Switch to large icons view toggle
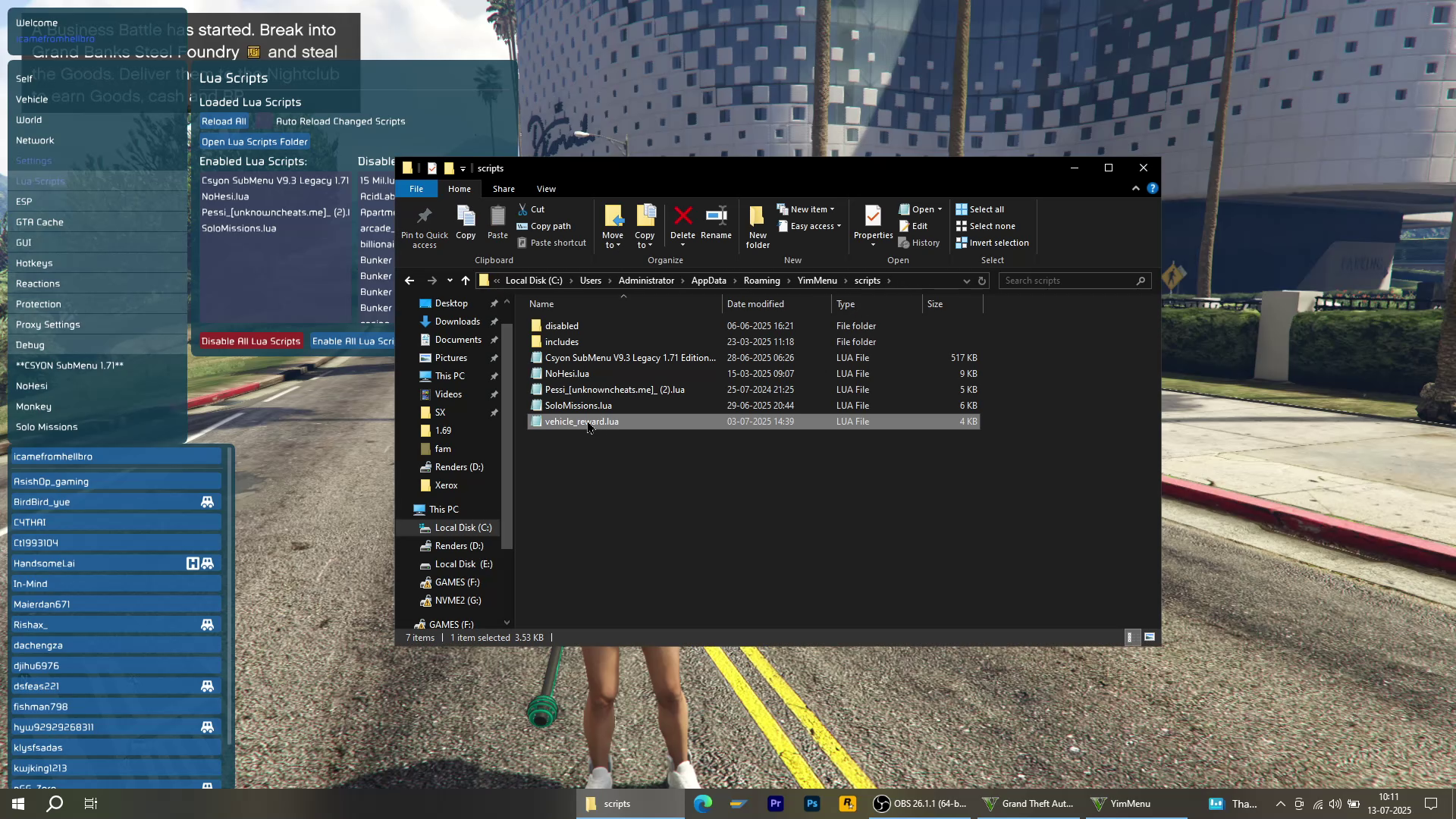Image resolution: width=1456 pixels, height=819 pixels. 1150,638
